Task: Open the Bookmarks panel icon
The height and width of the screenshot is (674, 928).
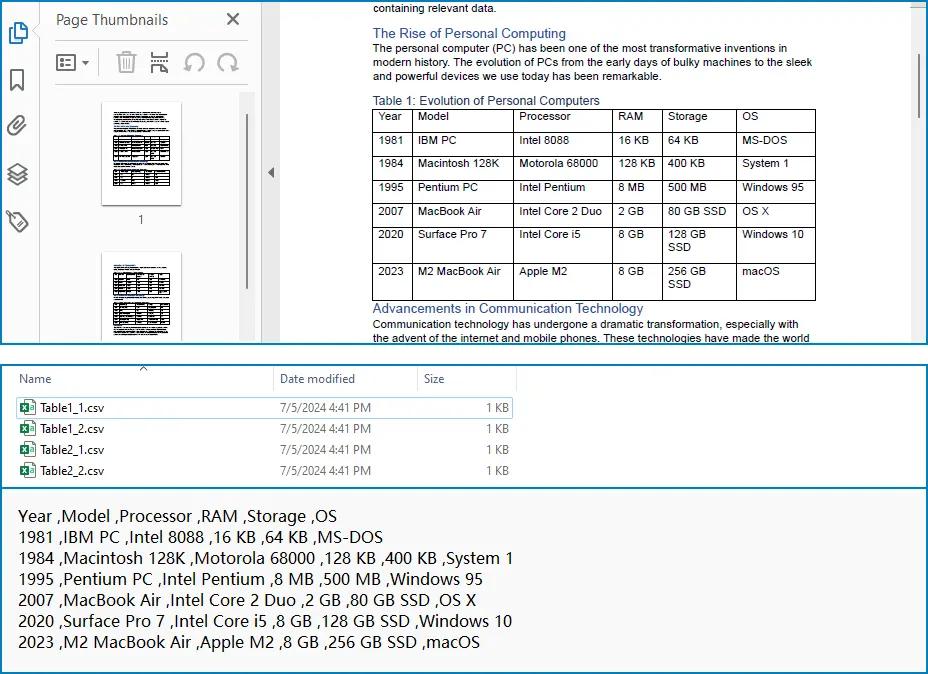Action: click(x=17, y=80)
